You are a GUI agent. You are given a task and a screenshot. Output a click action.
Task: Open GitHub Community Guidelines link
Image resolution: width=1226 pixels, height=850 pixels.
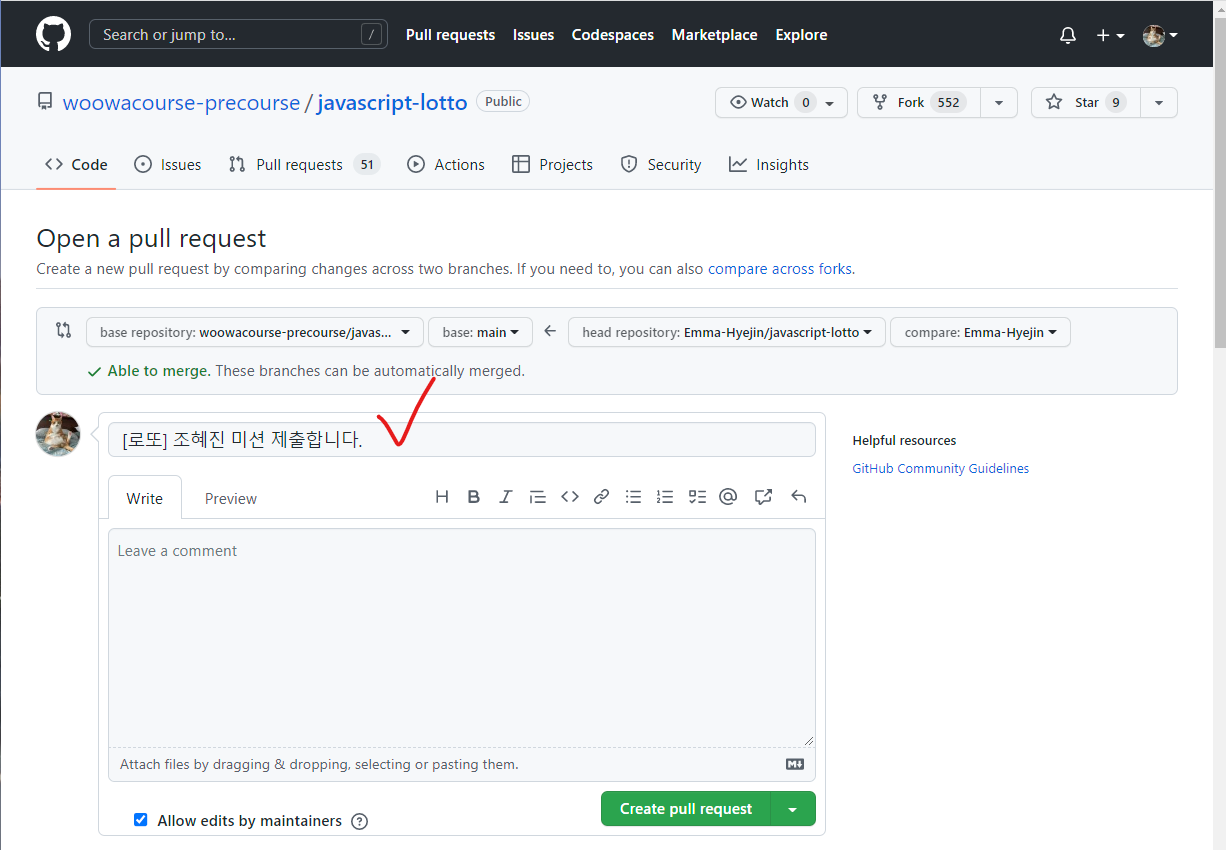[940, 468]
